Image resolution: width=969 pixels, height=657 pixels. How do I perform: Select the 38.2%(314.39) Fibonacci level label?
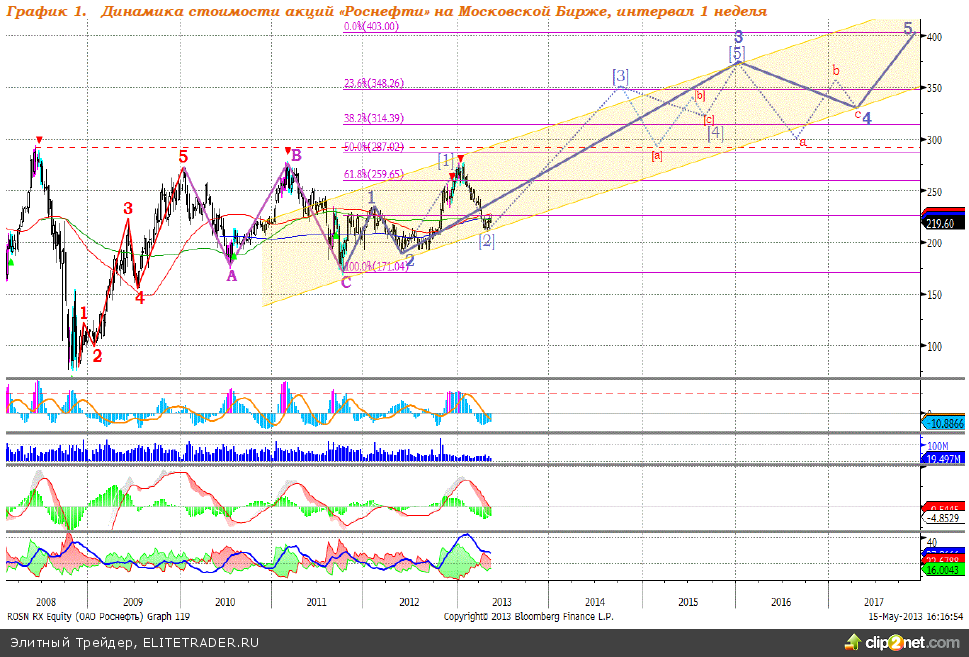tap(373, 118)
